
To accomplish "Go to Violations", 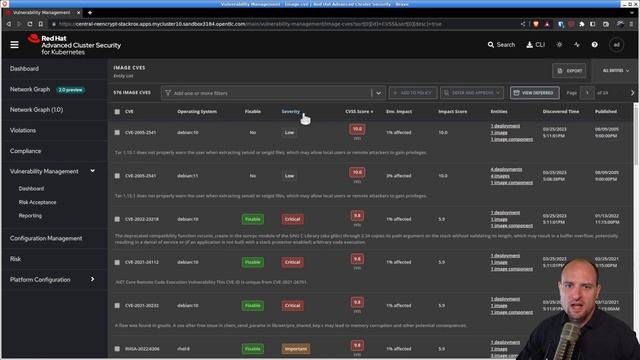I will (x=23, y=130).
